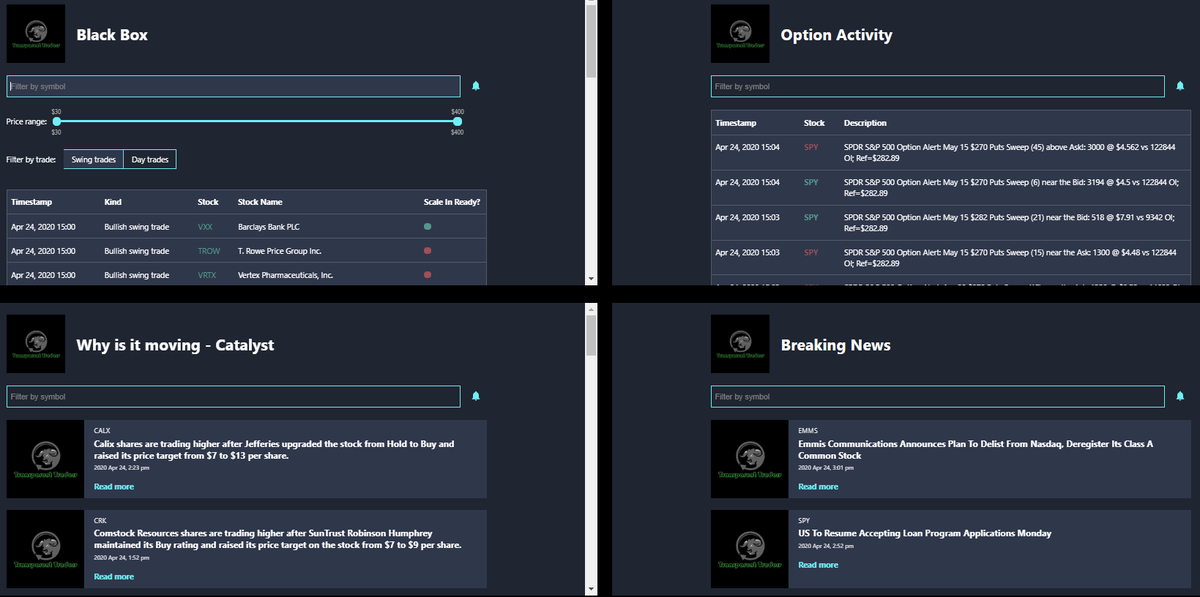Click the Option Activity Description column header

click(x=865, y=123)
